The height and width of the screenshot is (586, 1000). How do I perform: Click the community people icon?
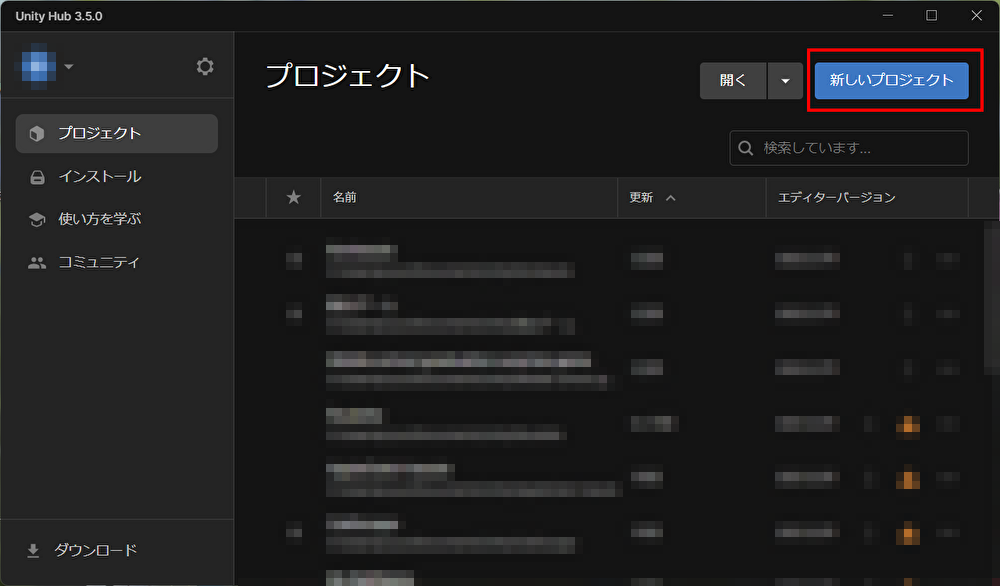[x=37, y=263]
